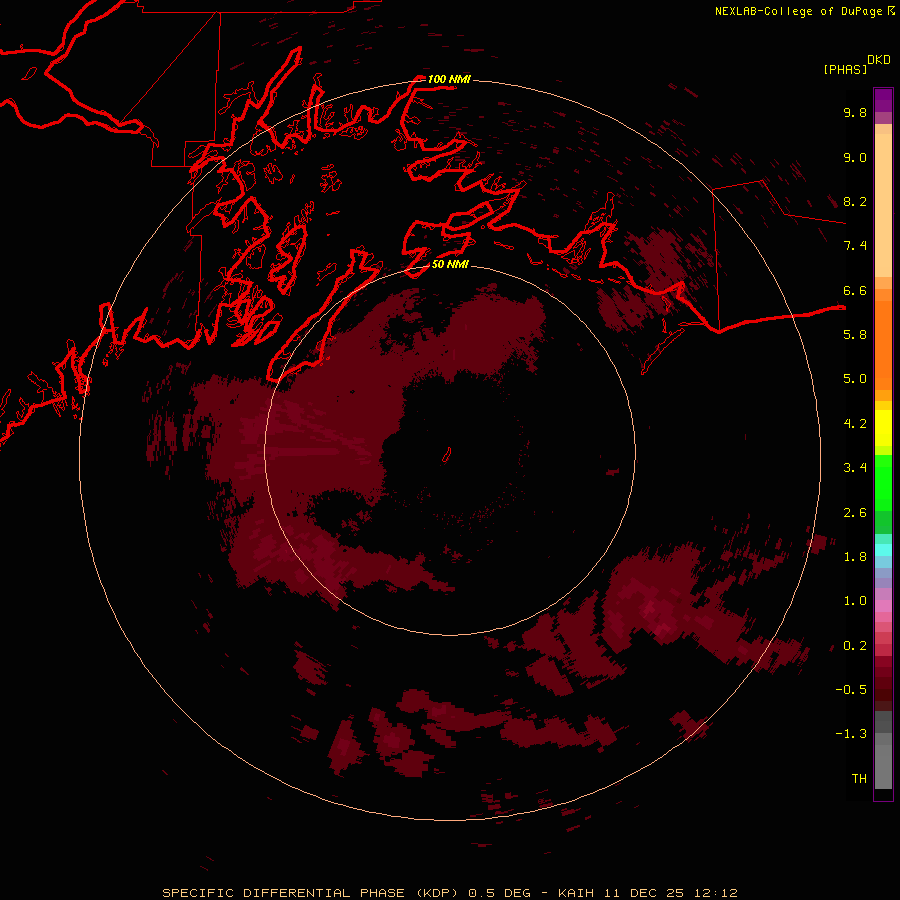Click the 9.0 scale label
900x900 pixels.
[x=855, y=157]
